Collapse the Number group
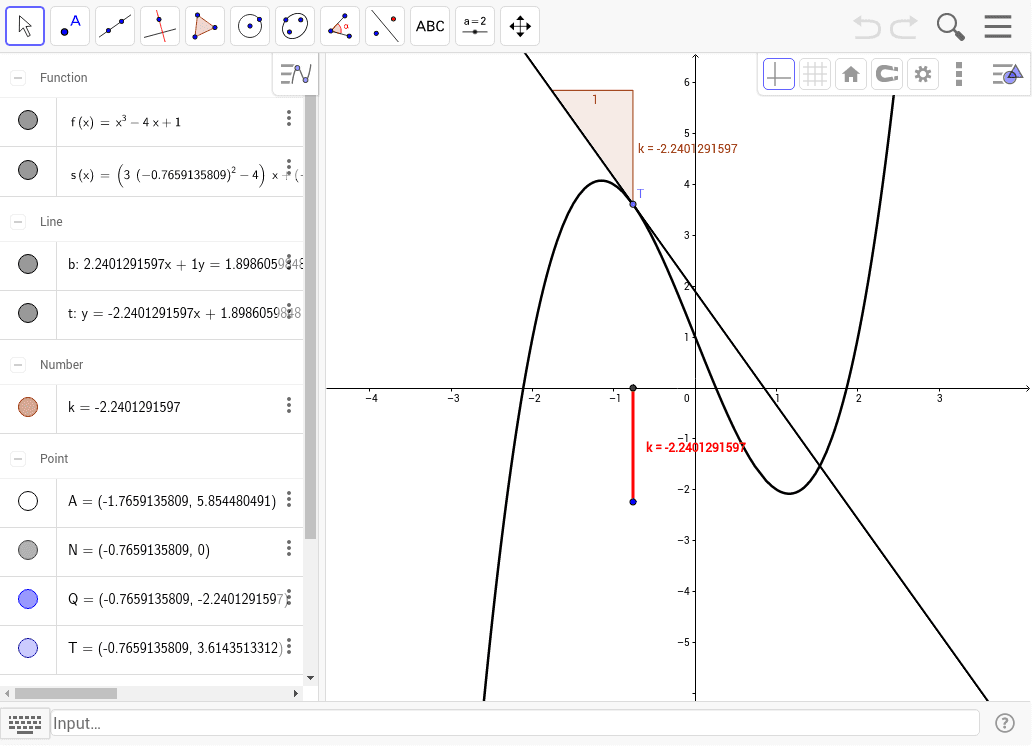This screenshot has width=1032, height=746. tap(18, 364)
